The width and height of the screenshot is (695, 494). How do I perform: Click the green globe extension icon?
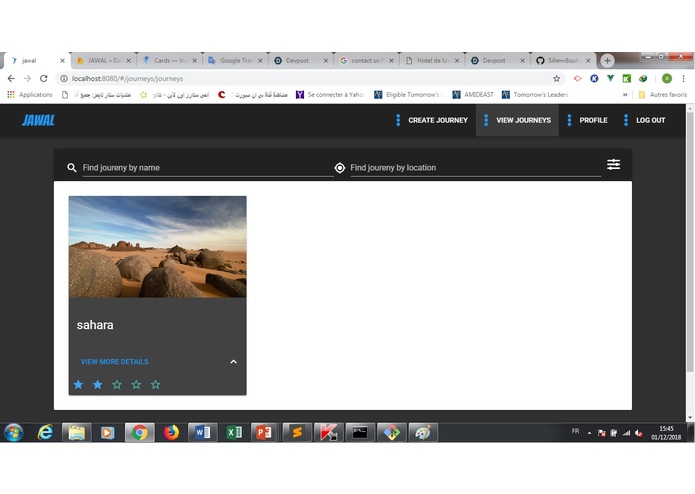click(x=643, y=78)
